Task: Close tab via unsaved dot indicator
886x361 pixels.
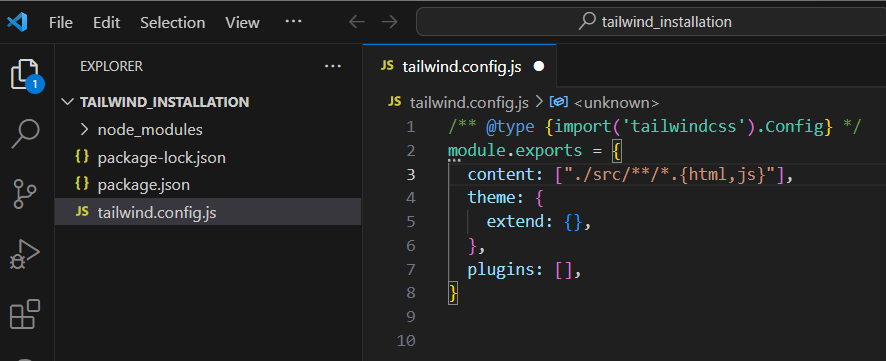Action: coord(538,67)
